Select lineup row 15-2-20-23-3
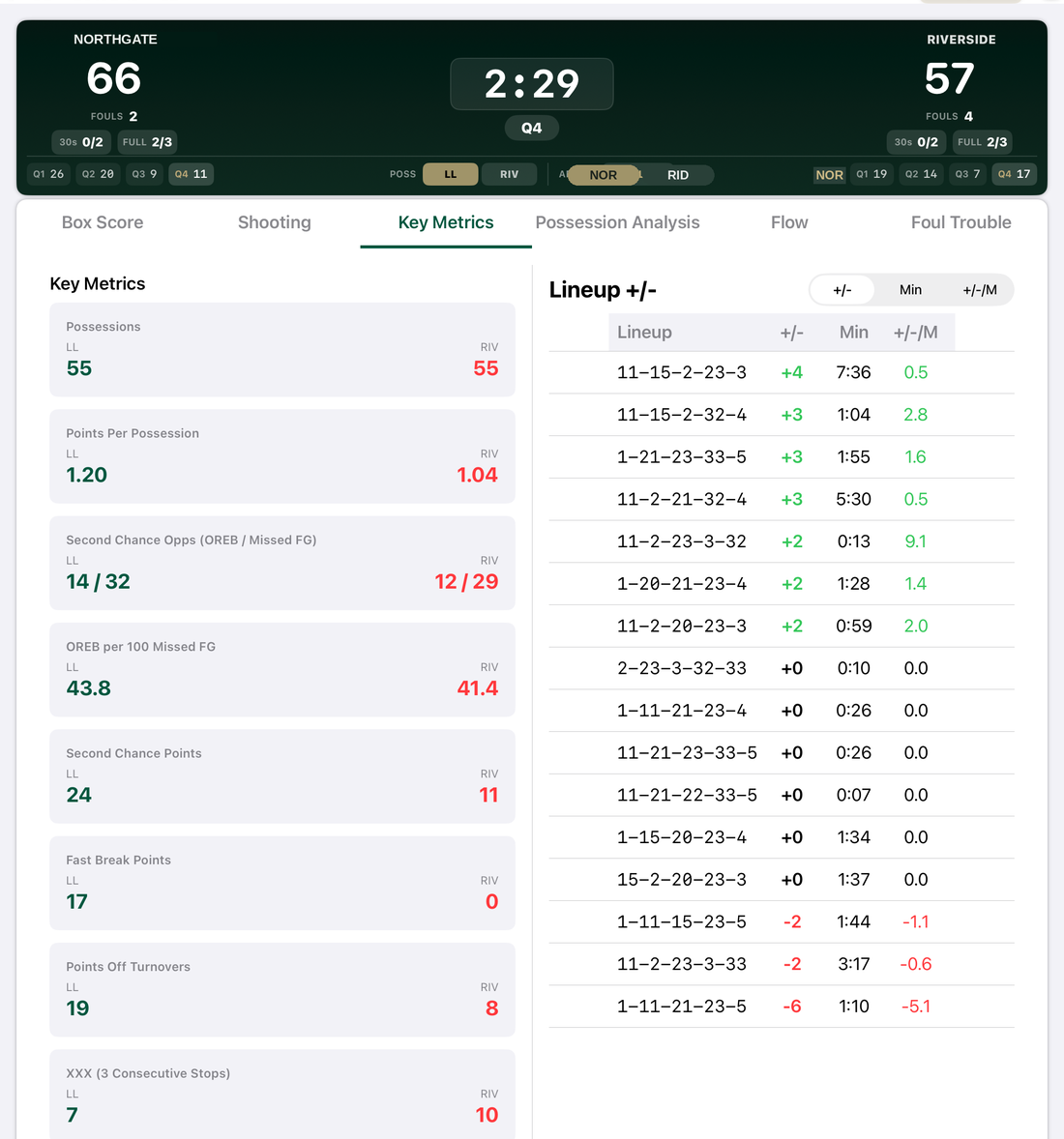 [x=782, y=880]
